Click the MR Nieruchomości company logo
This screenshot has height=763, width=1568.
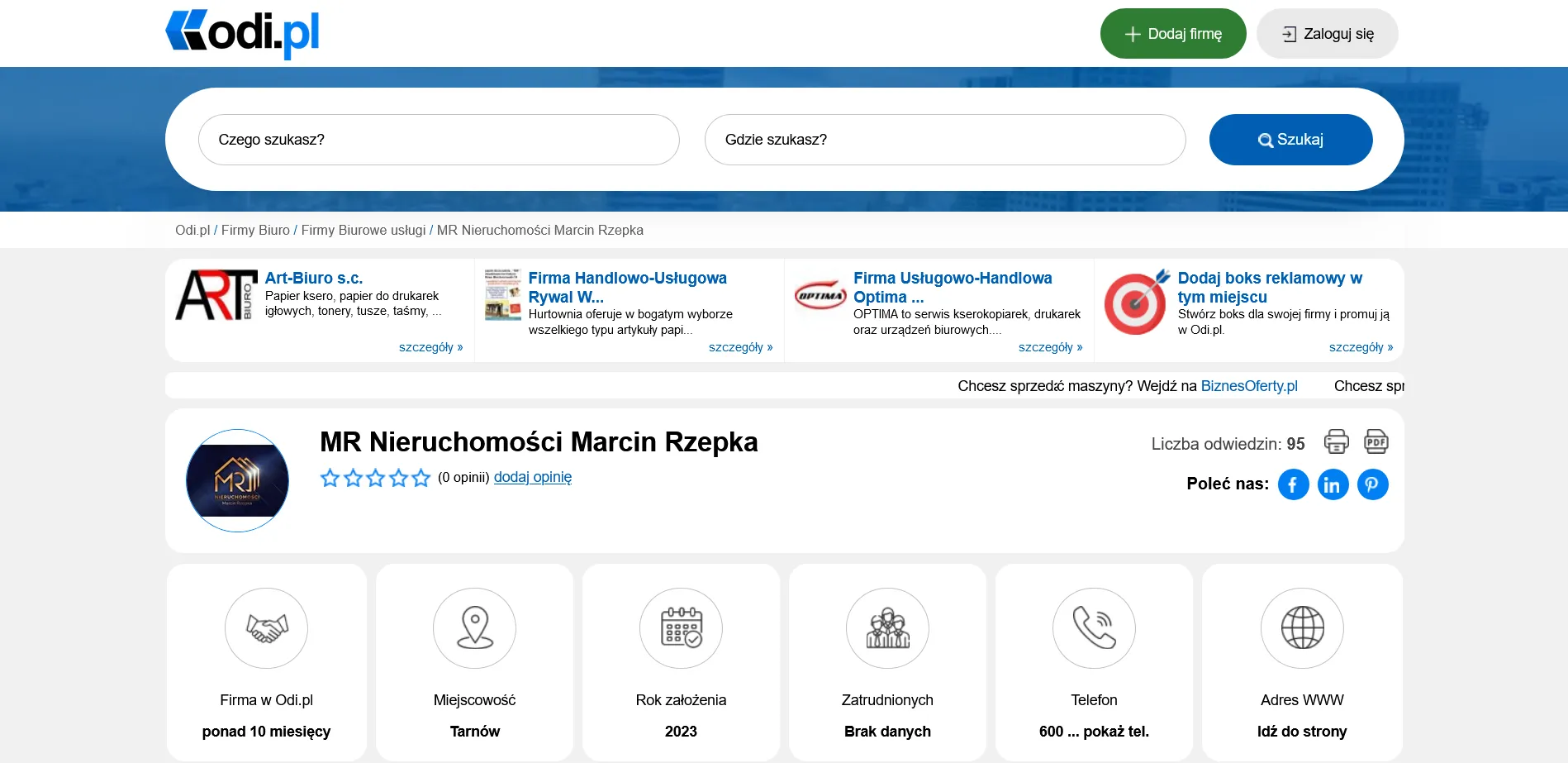237,480
